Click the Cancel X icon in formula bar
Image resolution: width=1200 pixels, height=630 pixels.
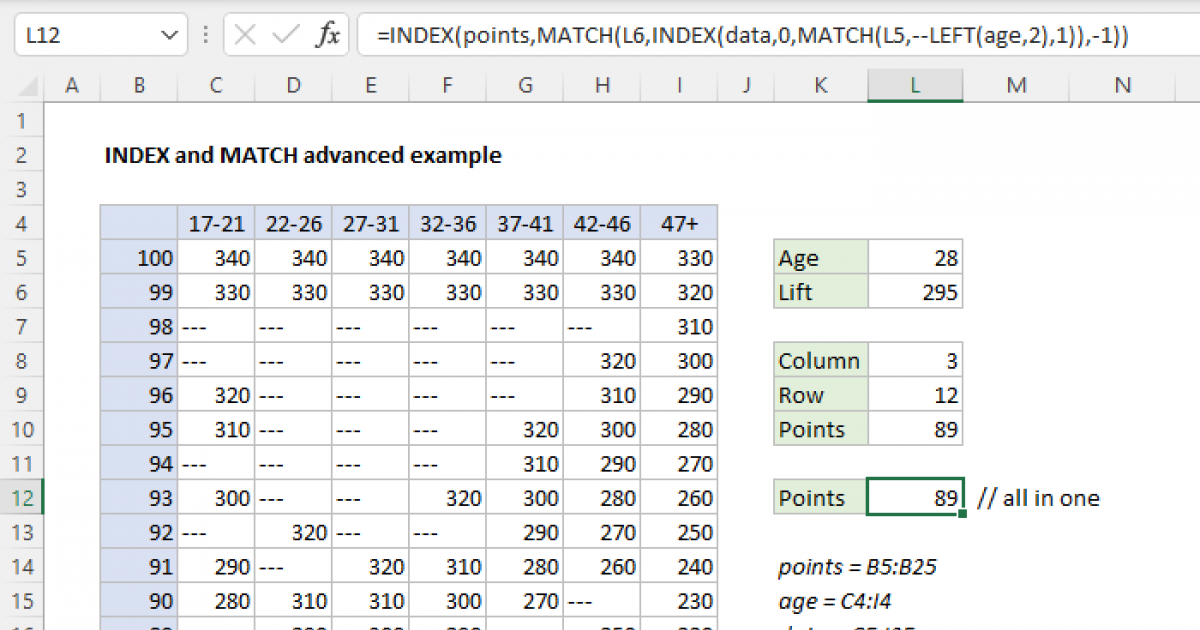[x=243, y=34]
